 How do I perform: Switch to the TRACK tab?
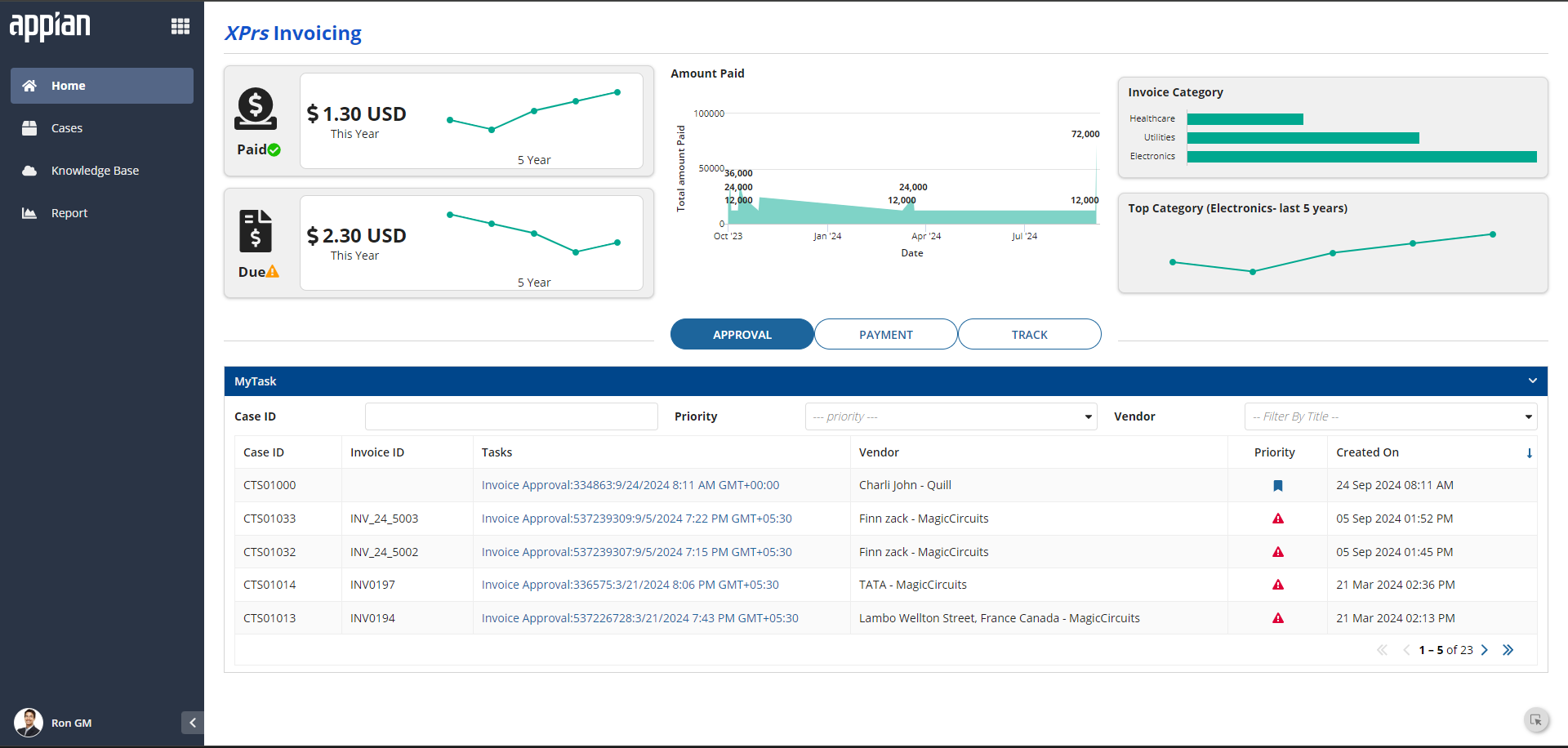[1030, 334]
